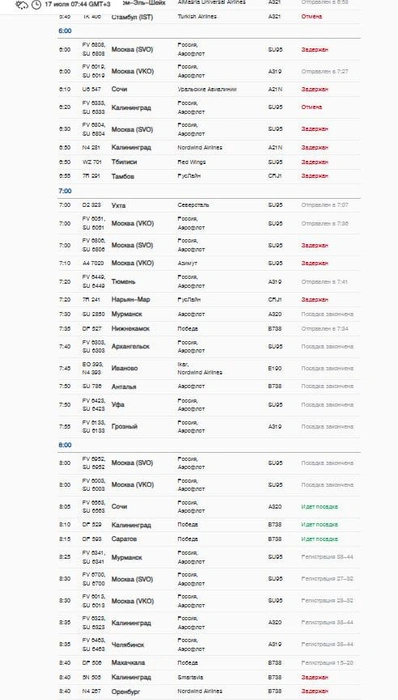Select the SU 786 Анталья flight

point(209,387)
